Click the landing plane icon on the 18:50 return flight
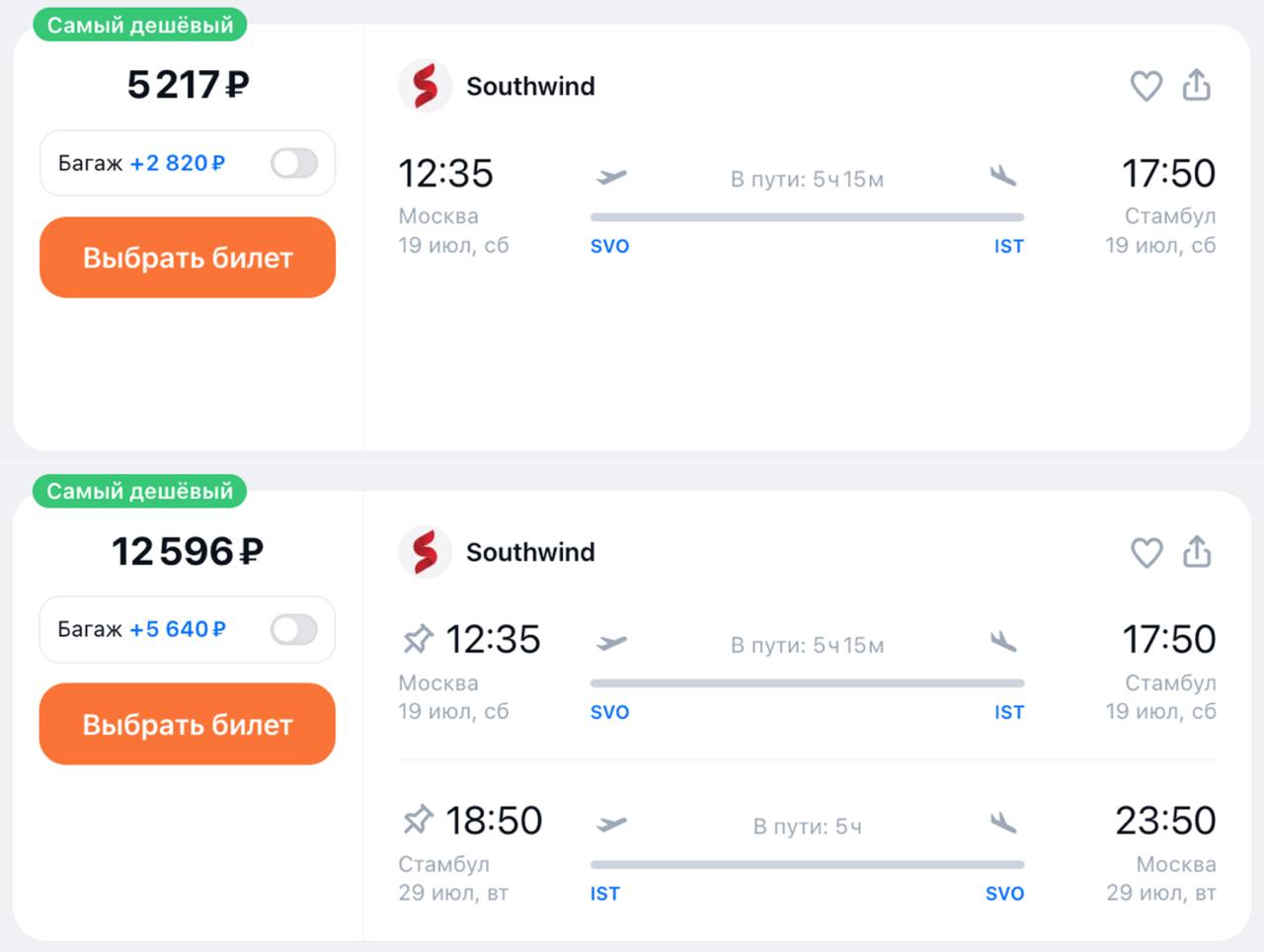1264x952 pixels. (1003, 822)
